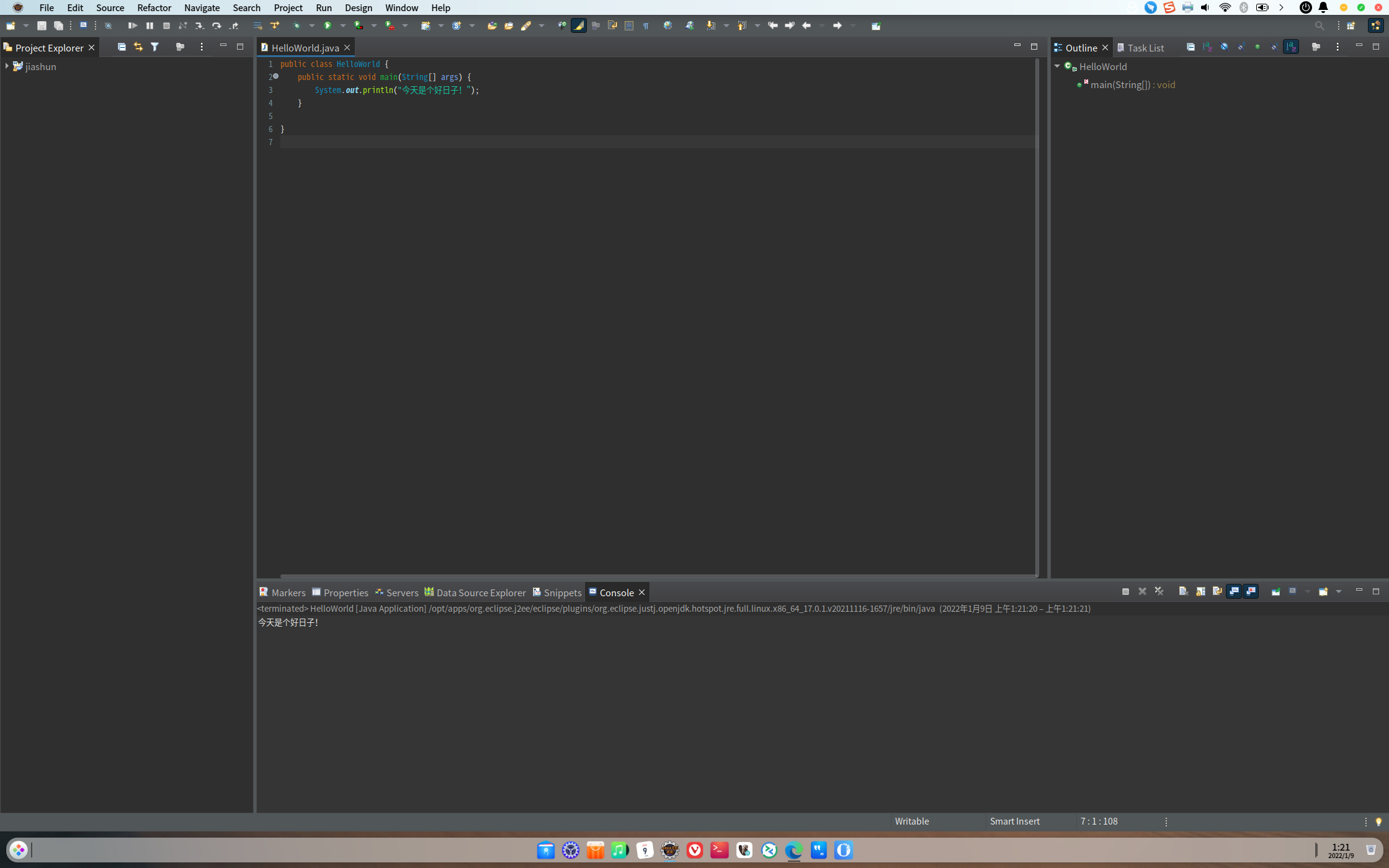Toggle Link with Editor in Project Explorer
This screenshot has width=1389, height=868.
click(x=138, y=47)
